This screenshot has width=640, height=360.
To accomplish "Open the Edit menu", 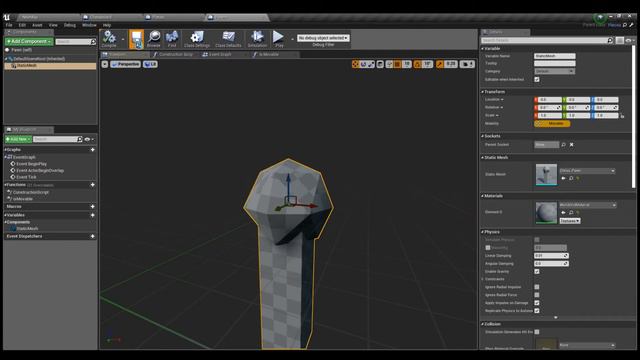I will (x=22, y=25).
